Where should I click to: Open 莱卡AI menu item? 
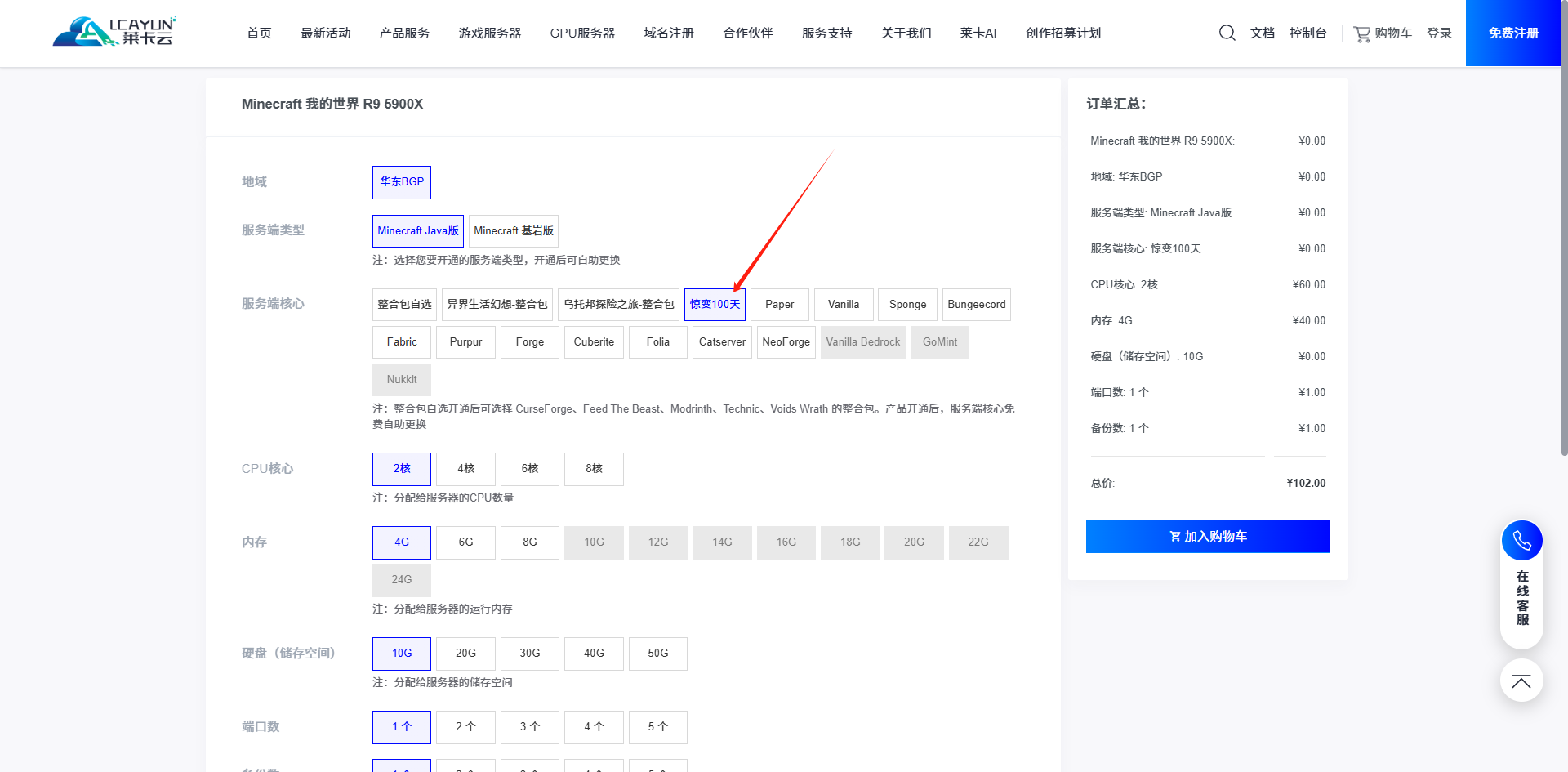click(978, 33)
